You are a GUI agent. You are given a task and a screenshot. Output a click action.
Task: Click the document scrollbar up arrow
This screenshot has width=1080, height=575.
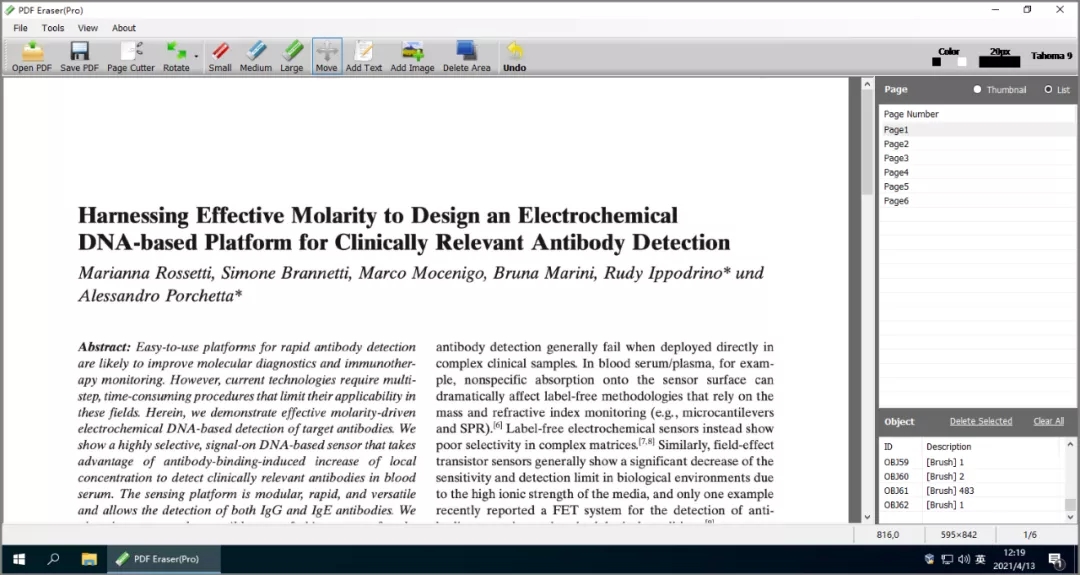[868, 85]
